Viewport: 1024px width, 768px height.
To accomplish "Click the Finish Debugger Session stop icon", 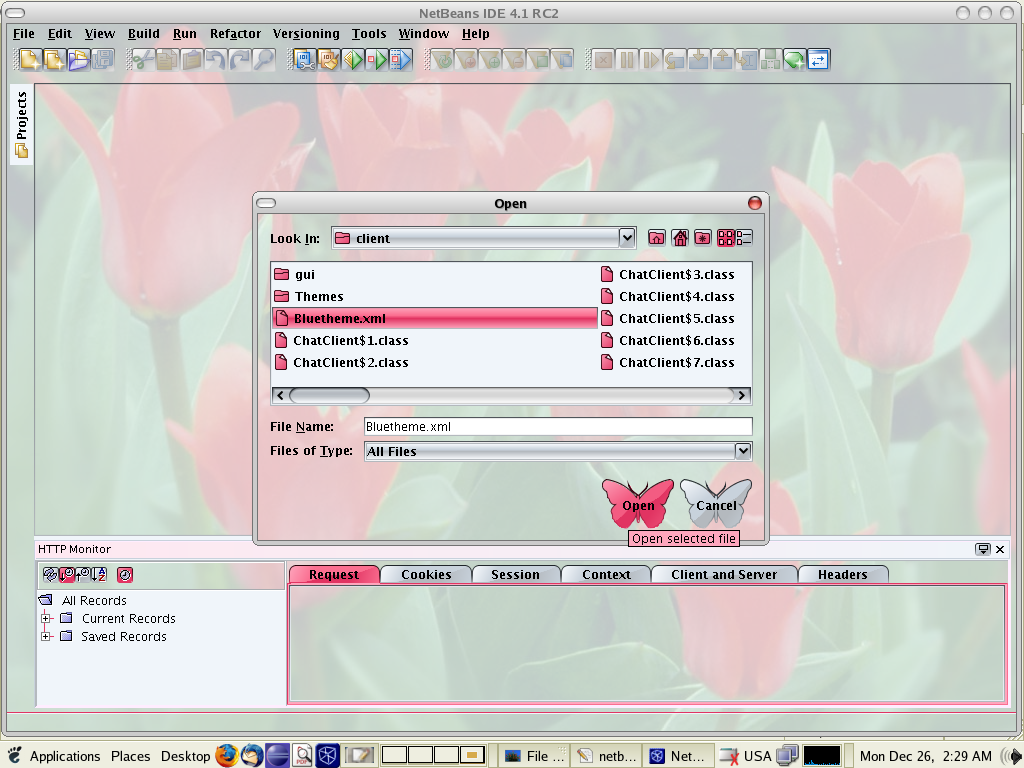I will (603, 60).
